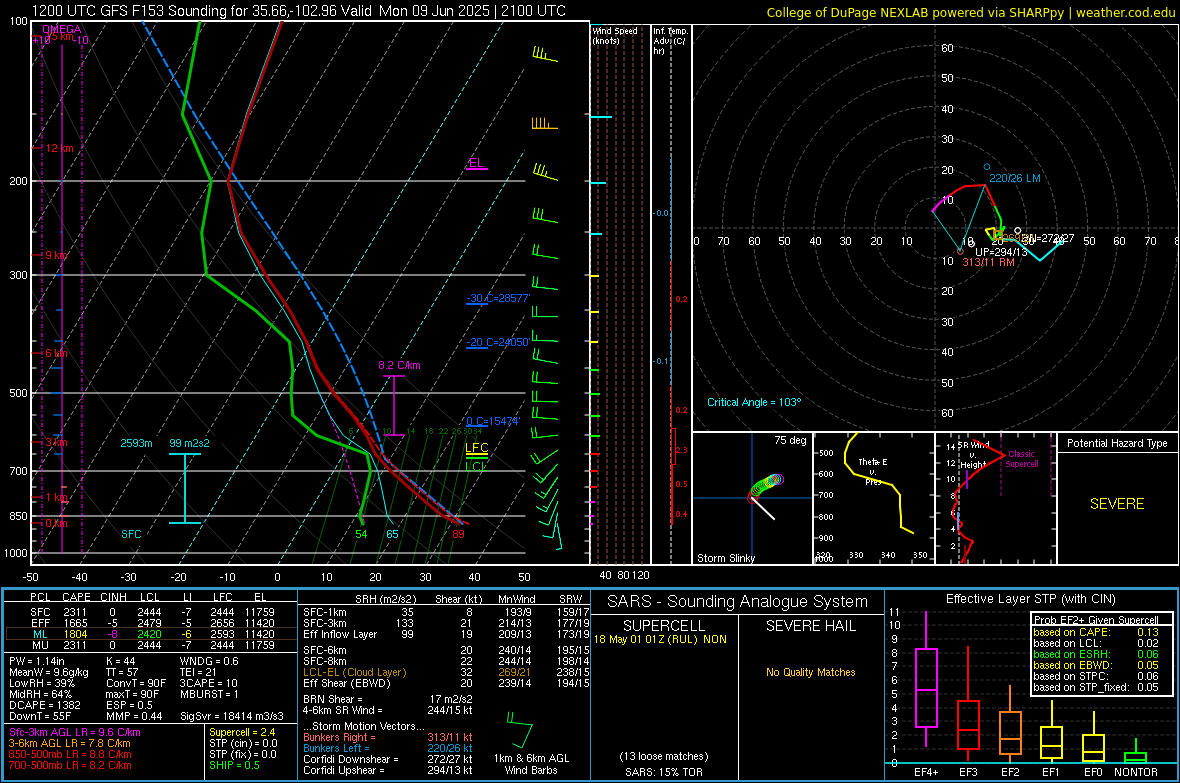Click the 1km and 6km wind barbs graphic
This screenshot has width=1180, height=783.
pyautogui.click(x=520, y=729)
